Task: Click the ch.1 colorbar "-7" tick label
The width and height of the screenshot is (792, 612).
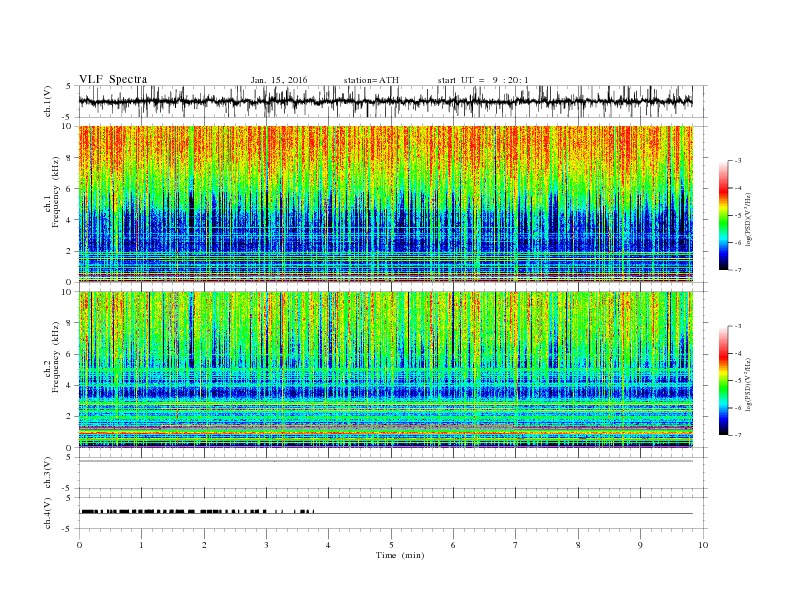Action: click(738, 270)
